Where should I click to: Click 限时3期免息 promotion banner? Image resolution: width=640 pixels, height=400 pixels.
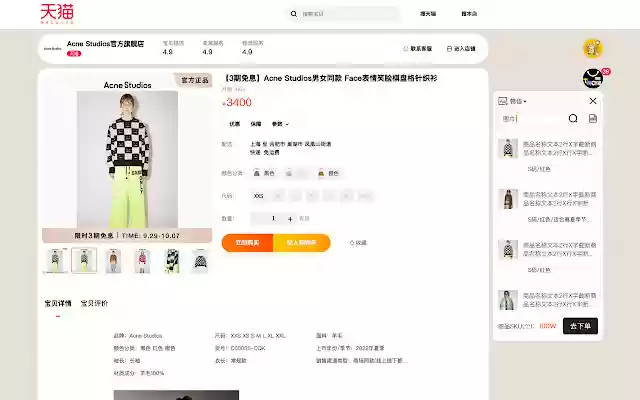pyautogui.click(x=127, y=236)
